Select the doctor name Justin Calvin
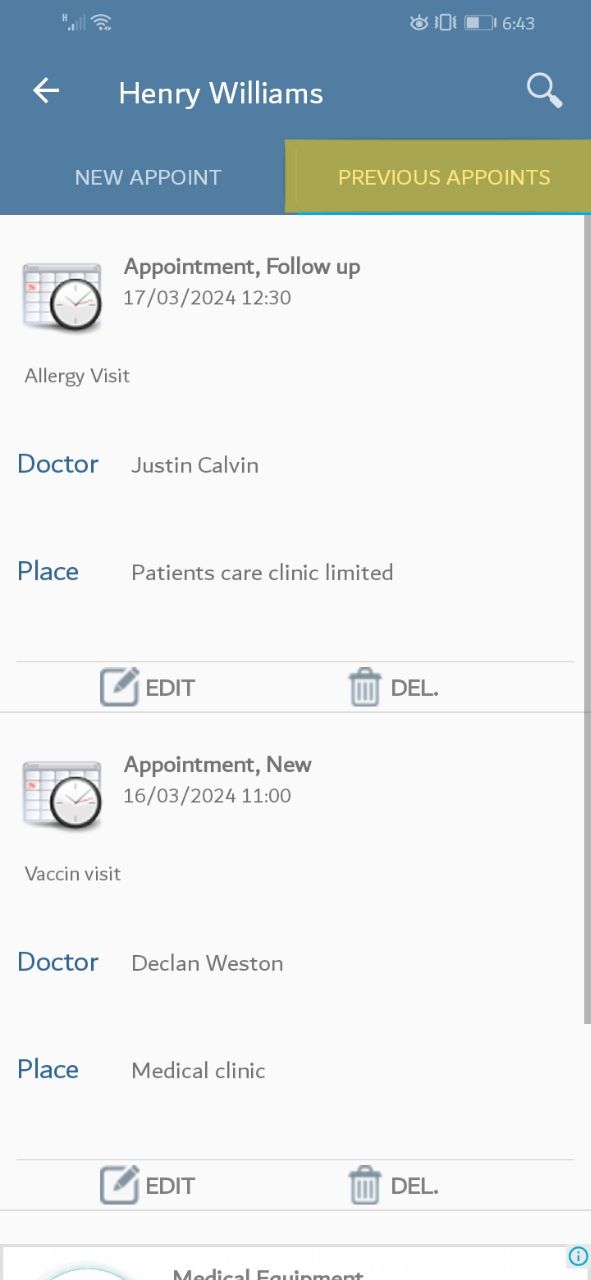 pos(195,465)
